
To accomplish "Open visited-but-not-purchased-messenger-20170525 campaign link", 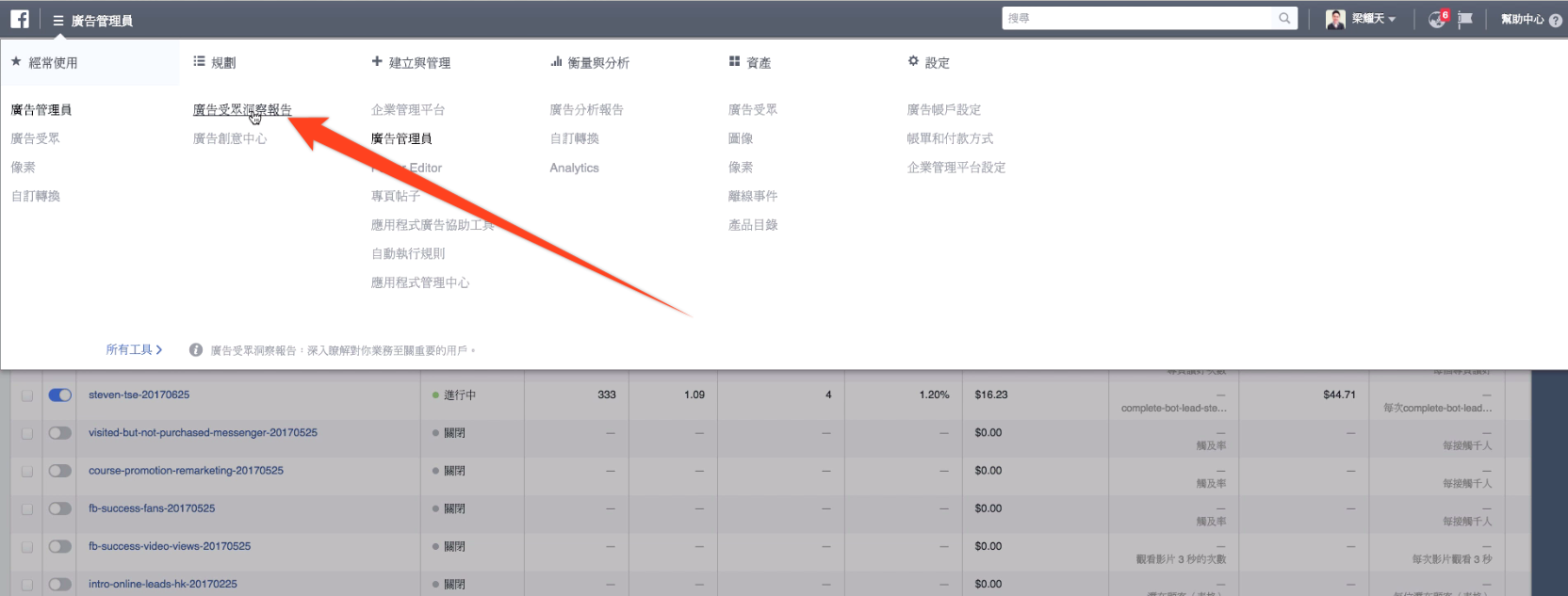I will tap(203, 432).
